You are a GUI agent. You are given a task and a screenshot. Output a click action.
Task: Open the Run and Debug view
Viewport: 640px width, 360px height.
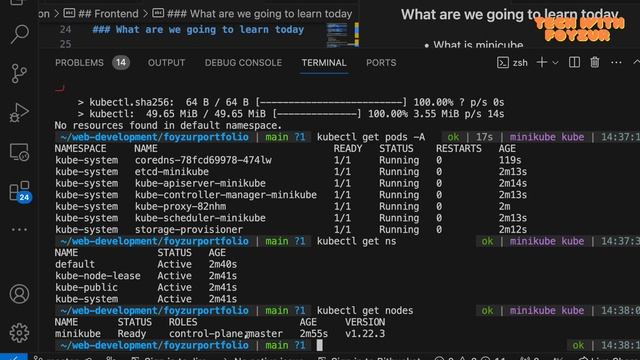pos(19,113)
